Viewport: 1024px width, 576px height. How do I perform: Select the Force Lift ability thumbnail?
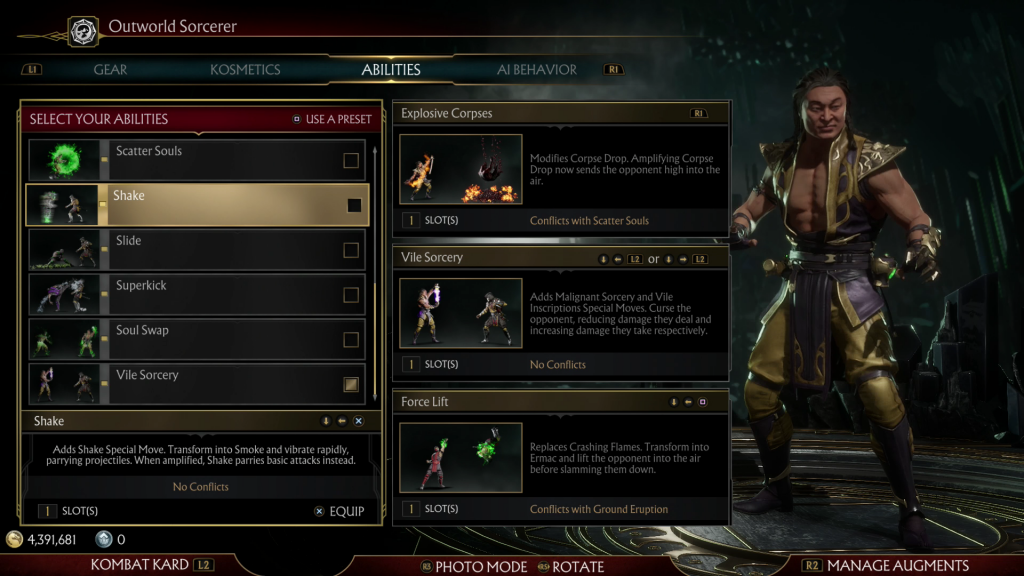click(461, 457)
